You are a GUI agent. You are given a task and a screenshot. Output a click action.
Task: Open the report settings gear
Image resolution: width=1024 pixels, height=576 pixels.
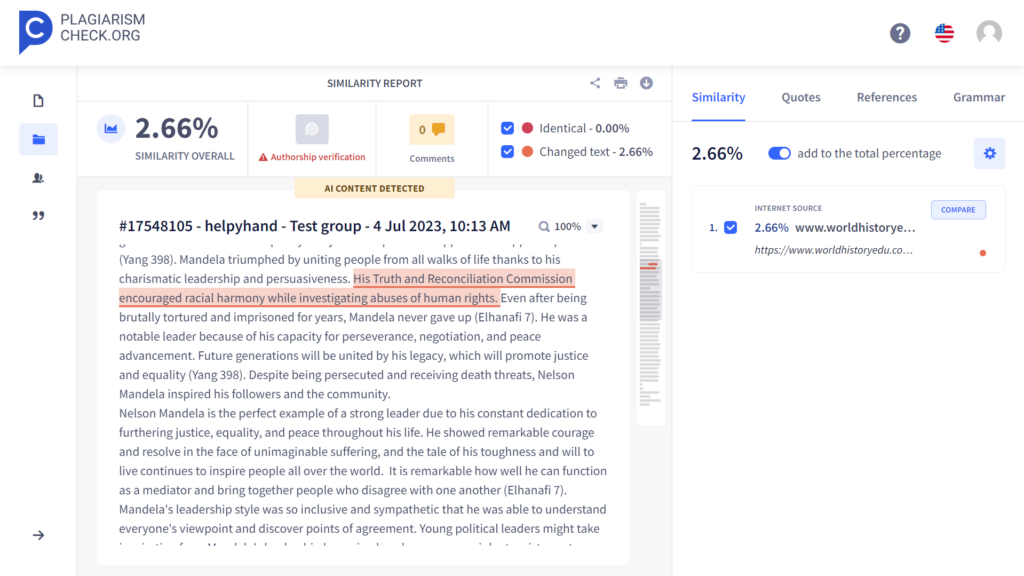click(989, 153)
